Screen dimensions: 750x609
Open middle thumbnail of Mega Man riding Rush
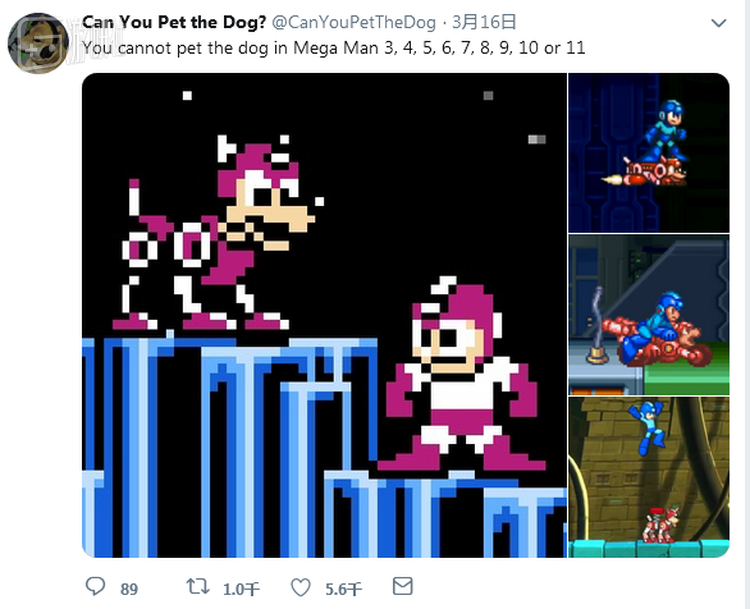(x=649, y=315)
